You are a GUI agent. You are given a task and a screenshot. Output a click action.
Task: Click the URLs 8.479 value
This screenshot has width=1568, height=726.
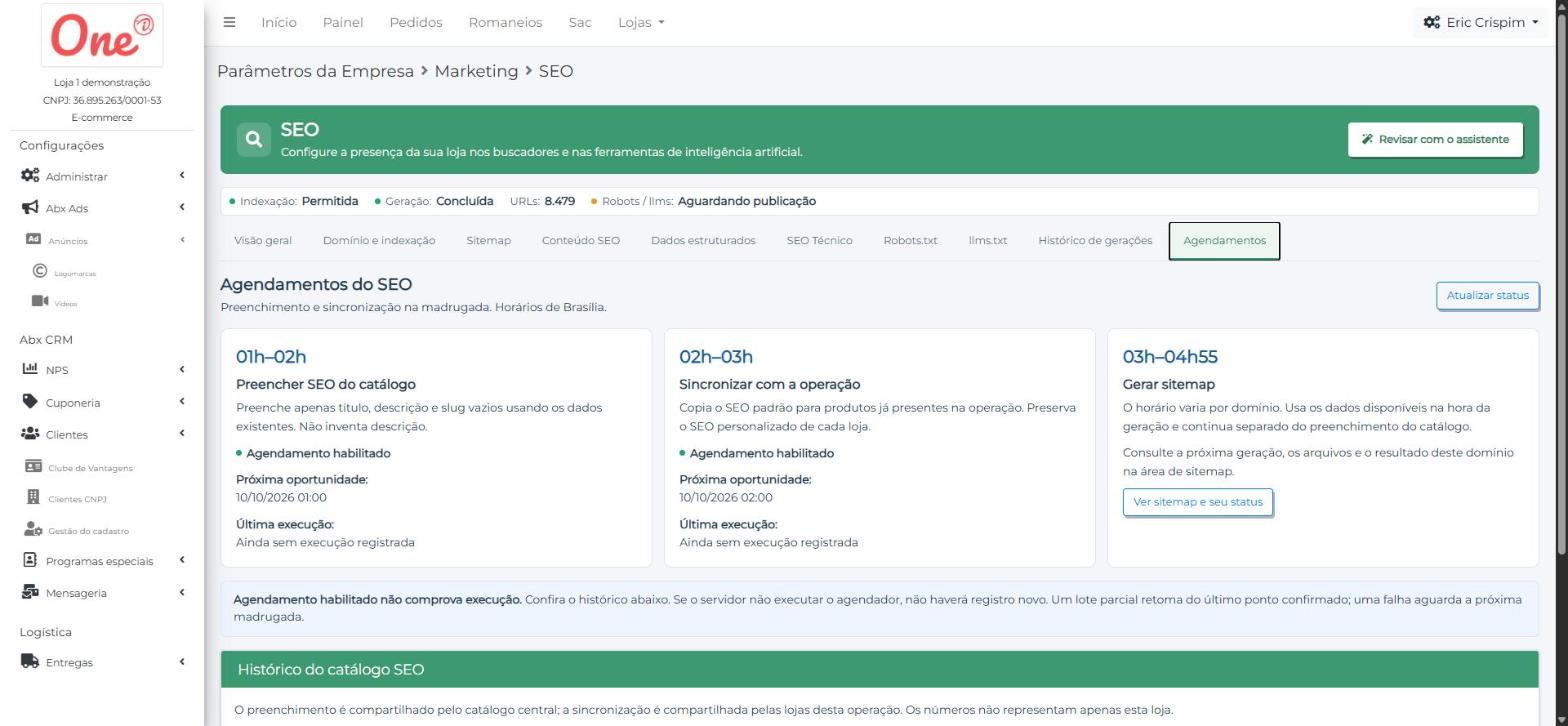[559, 201]
